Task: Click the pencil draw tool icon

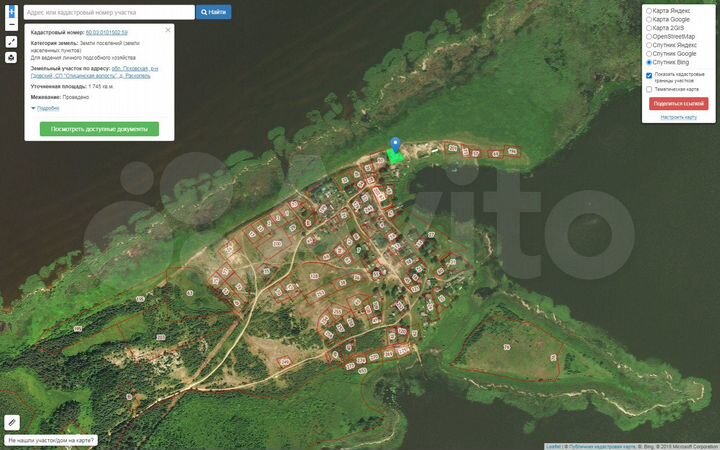Action: point(12,422)
